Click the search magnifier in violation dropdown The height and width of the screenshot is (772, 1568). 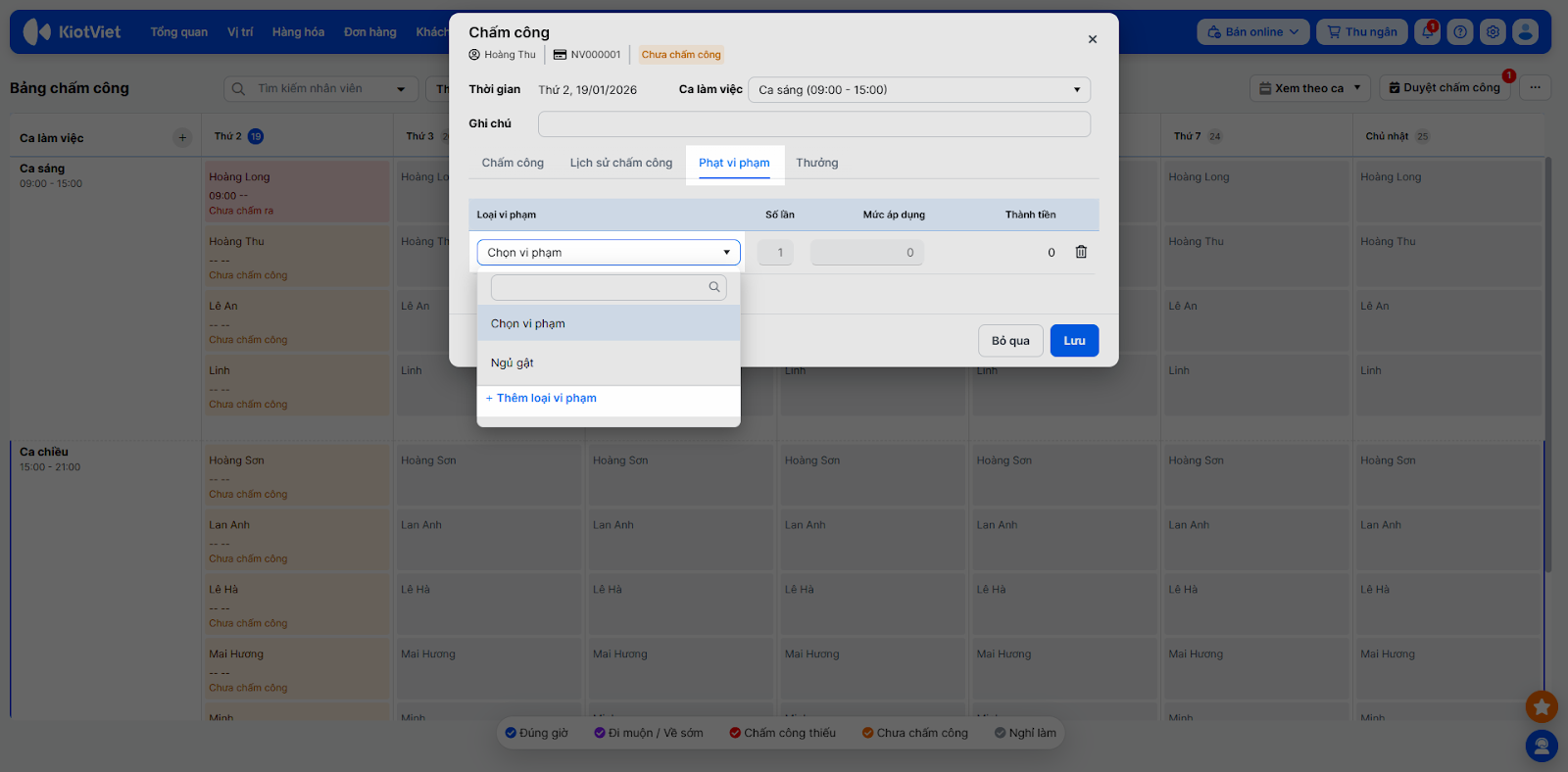(x=714, y=287)
